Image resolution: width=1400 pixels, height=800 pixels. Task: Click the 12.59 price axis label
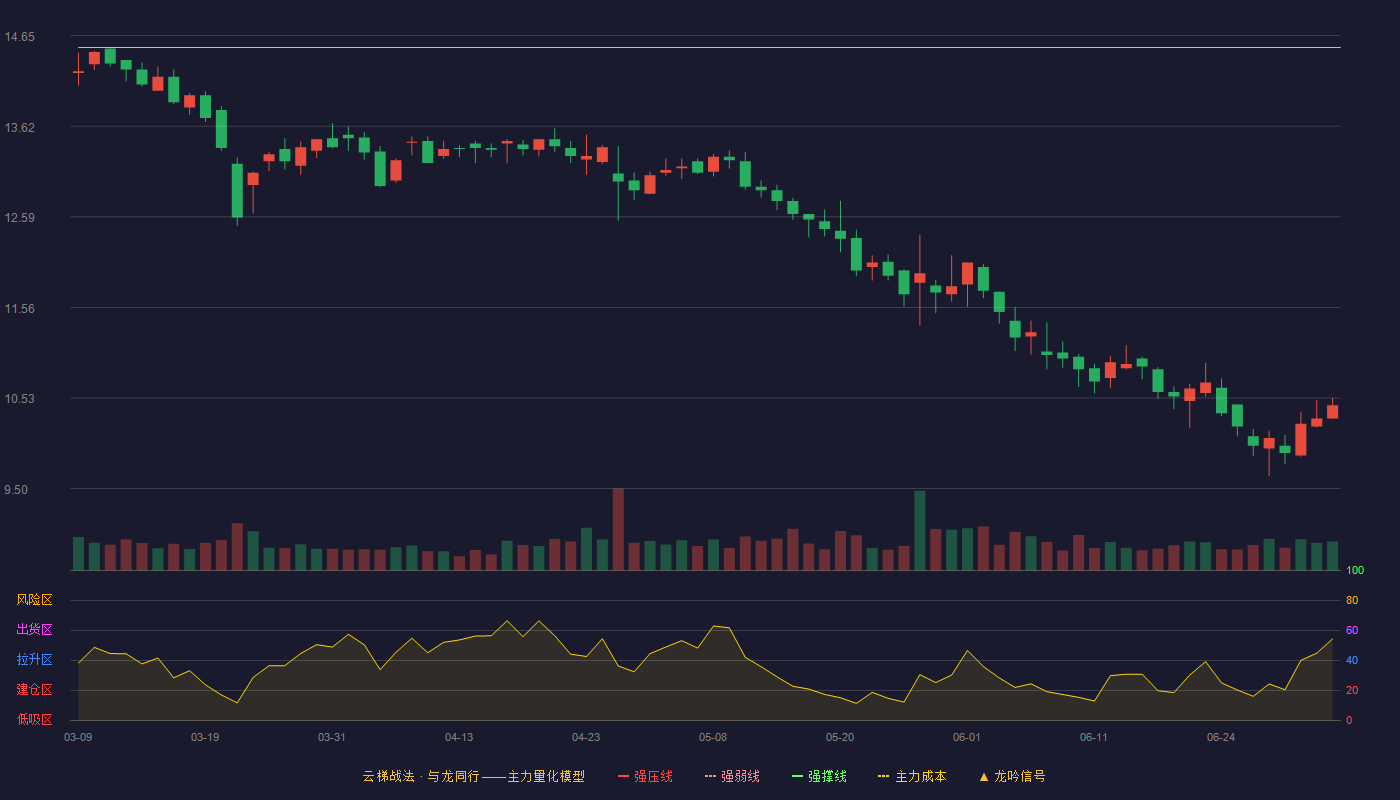tap(20, 218)
